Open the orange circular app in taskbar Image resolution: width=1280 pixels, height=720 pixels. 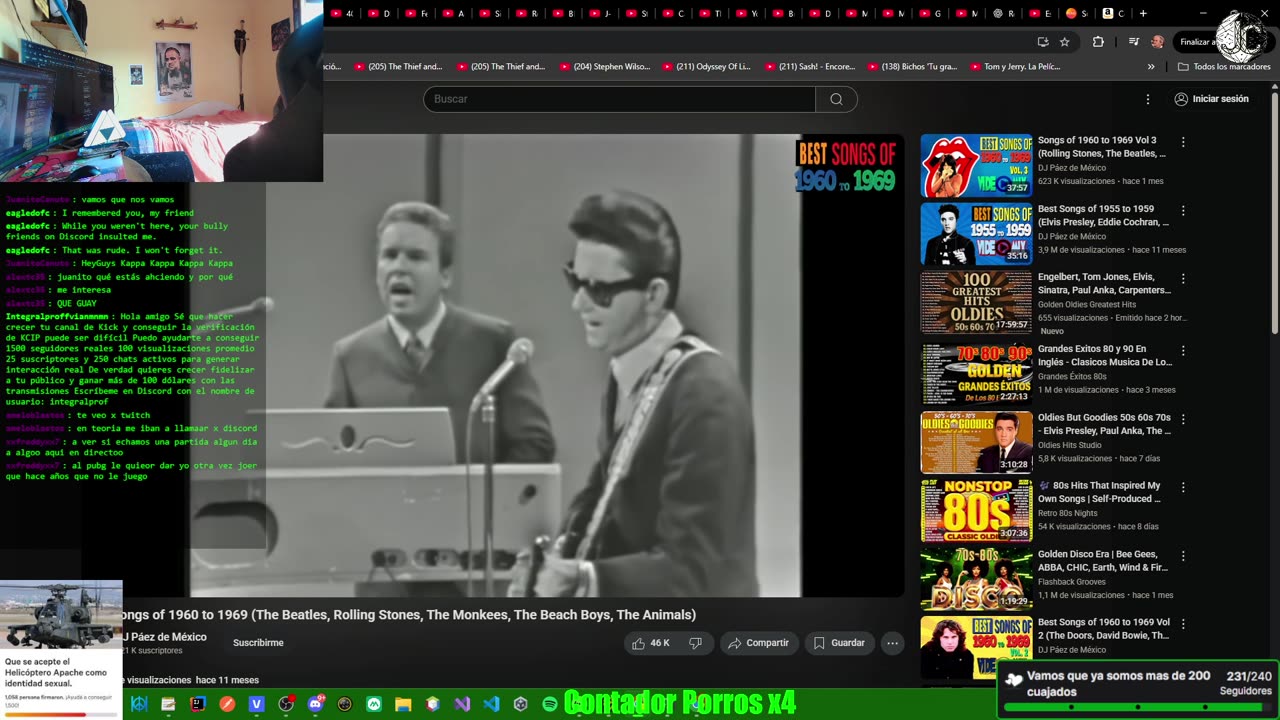(227, 704)
